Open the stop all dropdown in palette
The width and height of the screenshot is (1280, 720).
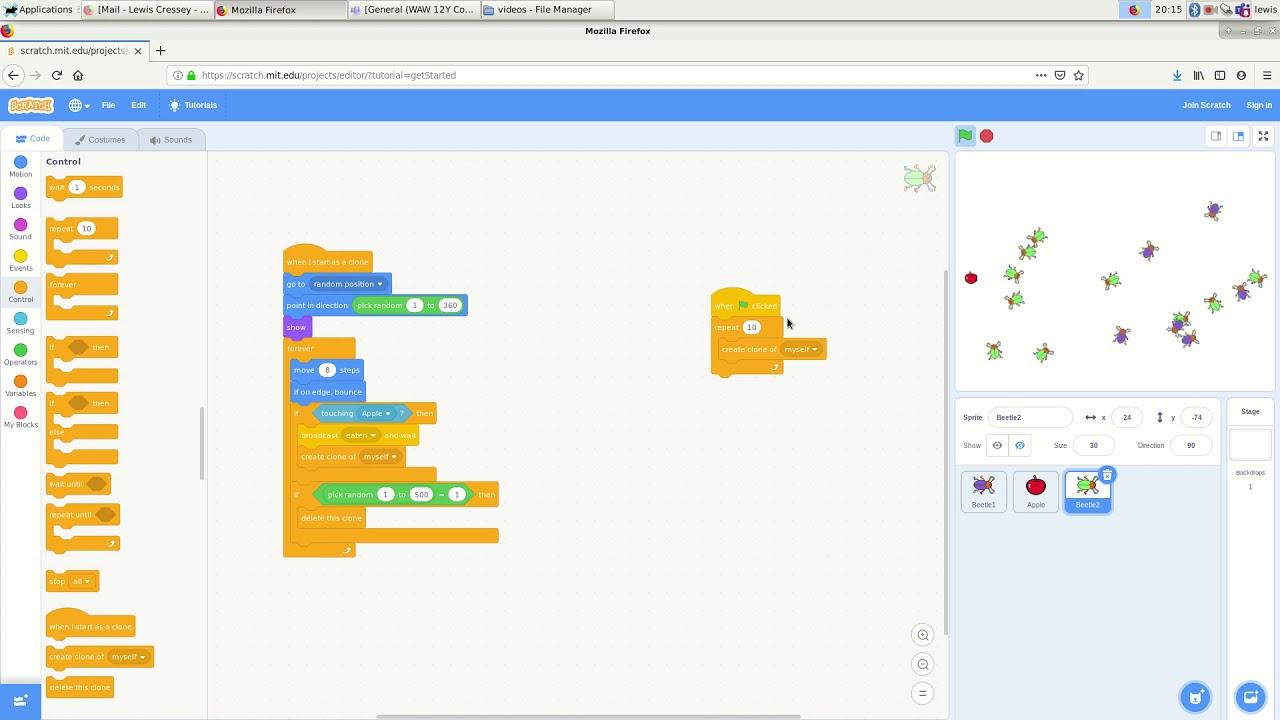click(x=81, y=581)
